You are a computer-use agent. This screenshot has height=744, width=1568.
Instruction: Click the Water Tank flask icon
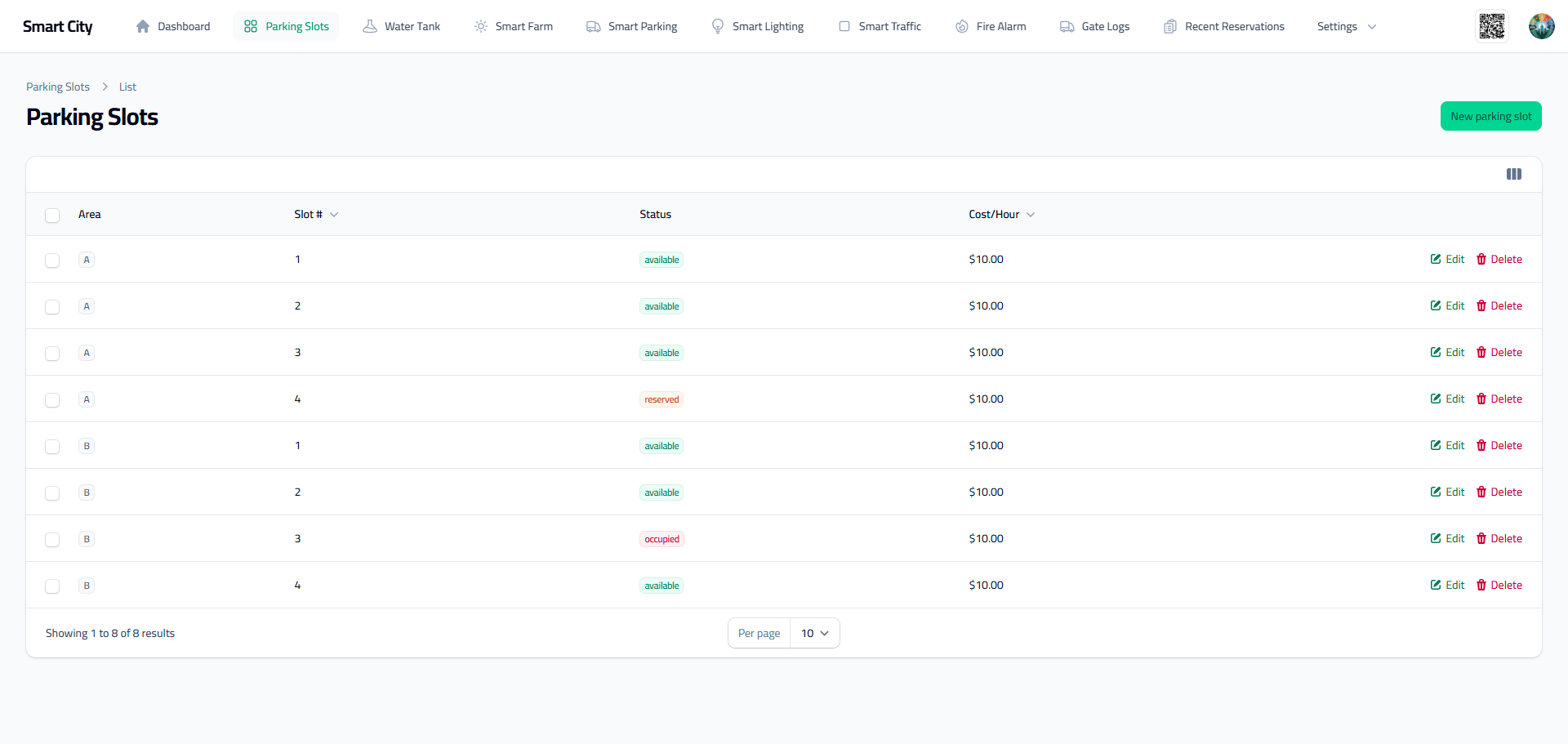pos(370,26)
